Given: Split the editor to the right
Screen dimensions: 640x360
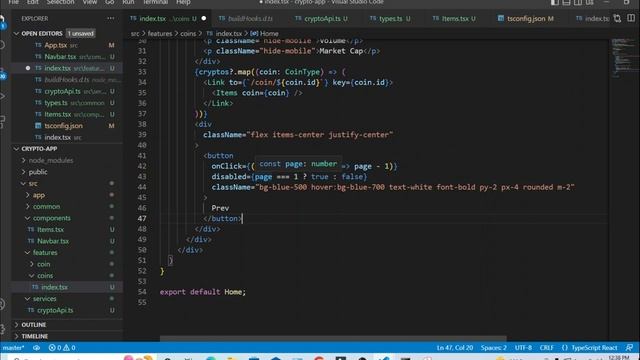Looking at the screenshot, I should pos(631,18).
